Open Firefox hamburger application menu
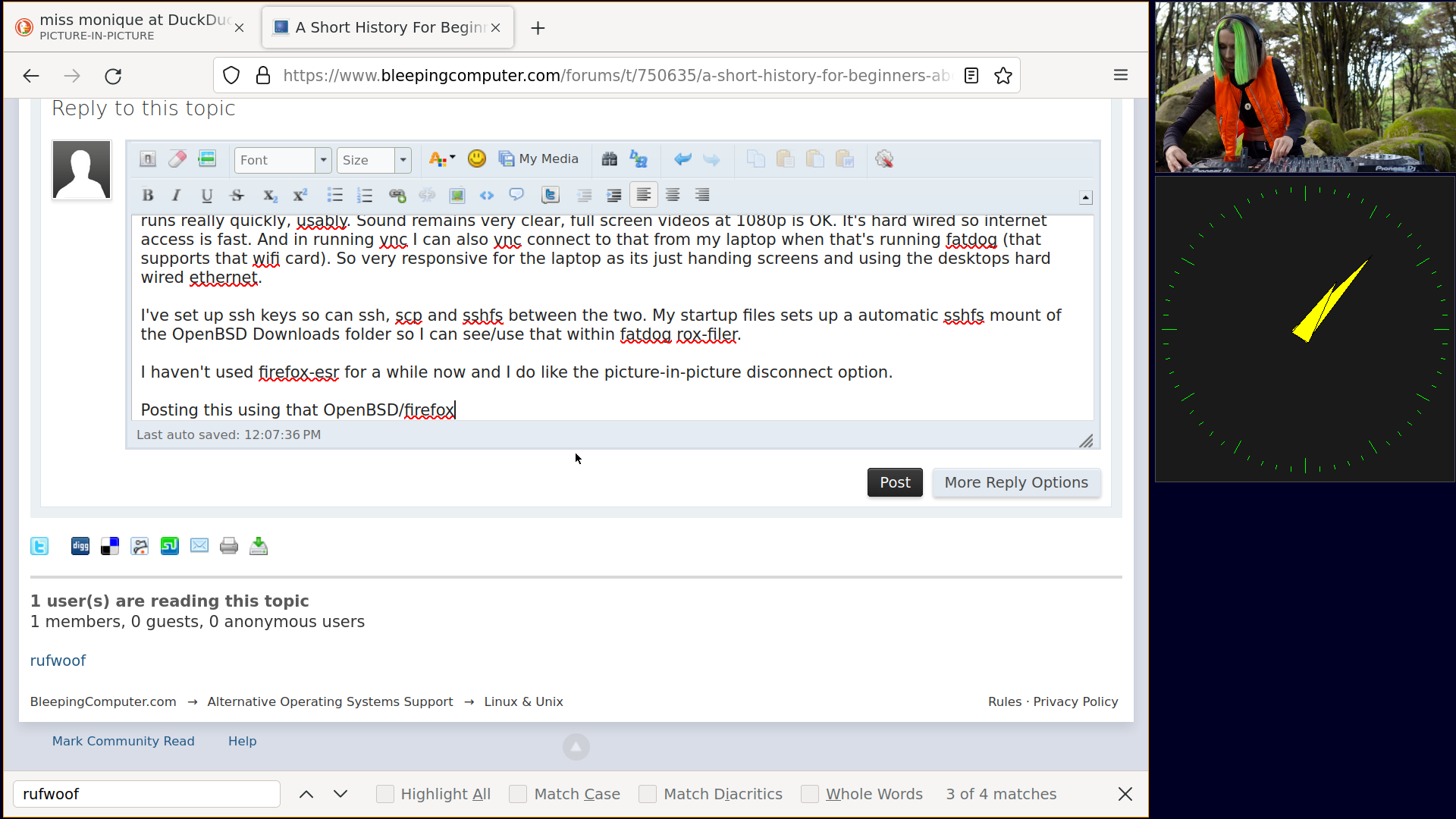 coord(1121,75)
